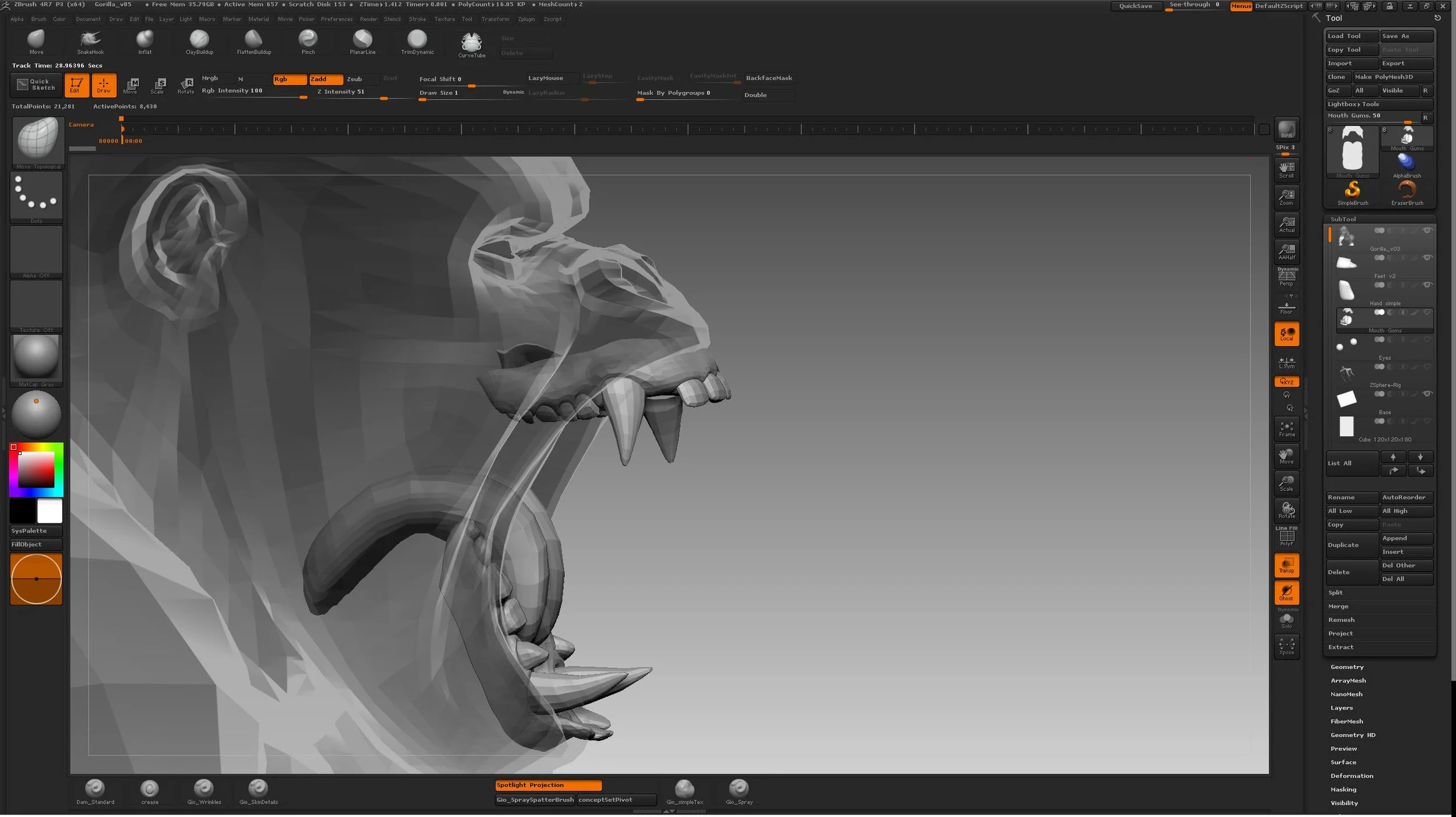Click the Frame view icon
The width and height of the screenshot is (1456, 817).
tap(1287, 429)
